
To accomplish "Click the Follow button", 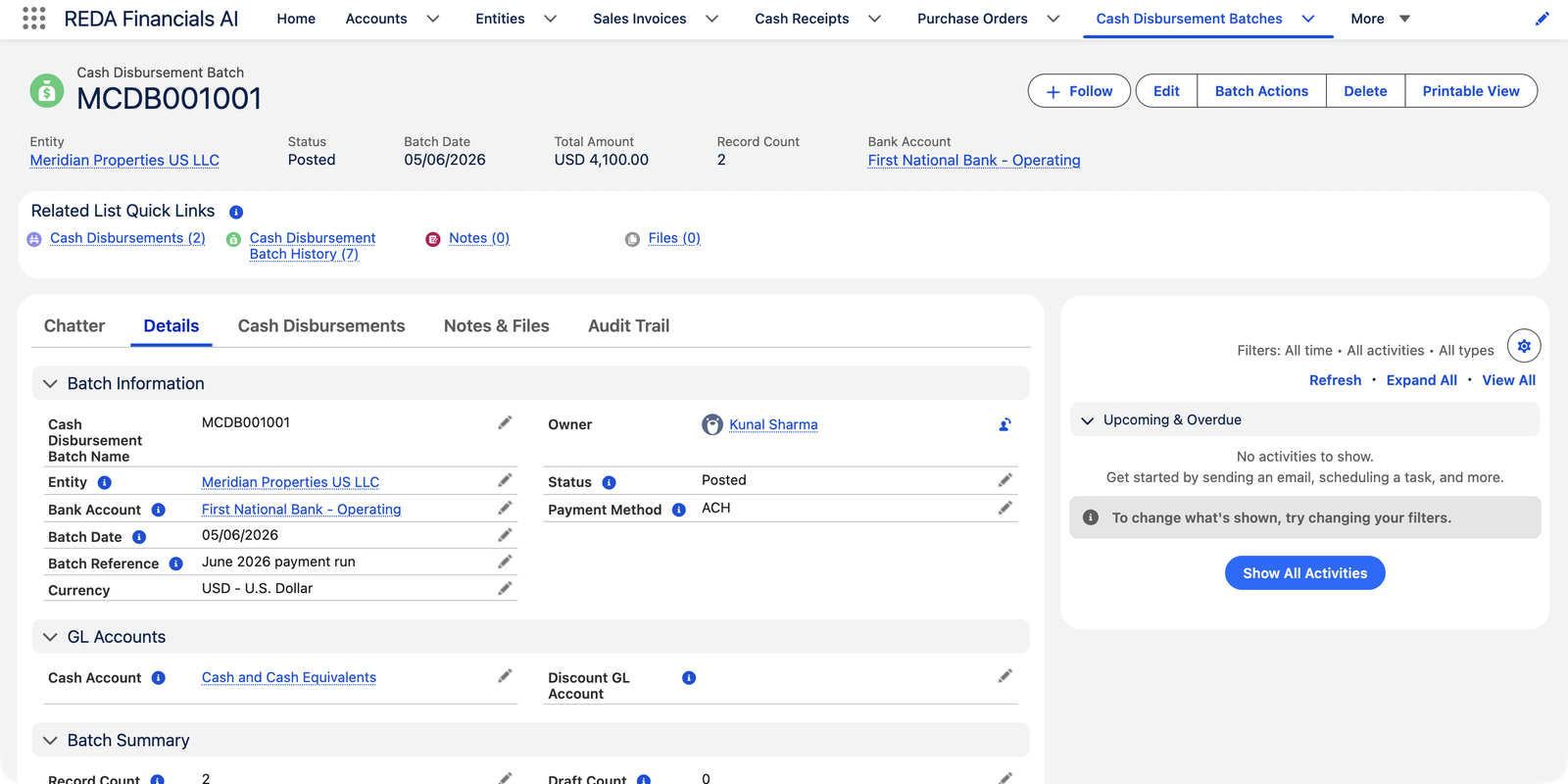I will pyautogui.click(x=1079, y=91).
